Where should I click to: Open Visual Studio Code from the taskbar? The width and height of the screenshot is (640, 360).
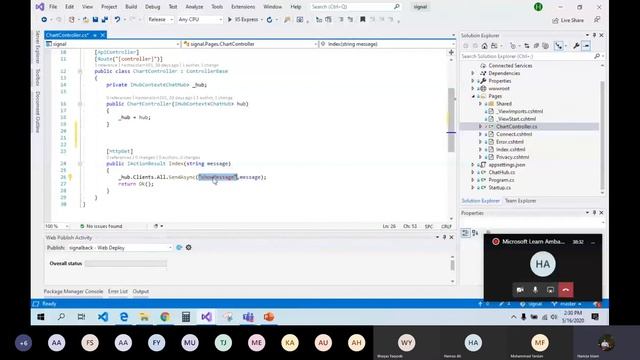[103, 317]
